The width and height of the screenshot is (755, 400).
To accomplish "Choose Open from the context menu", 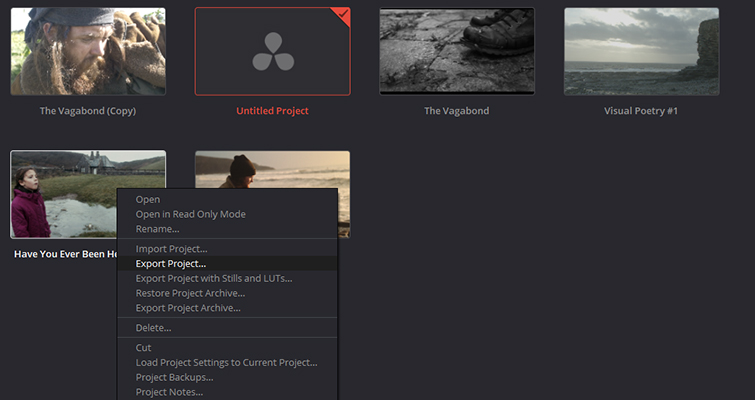I will tap(147, 199).
